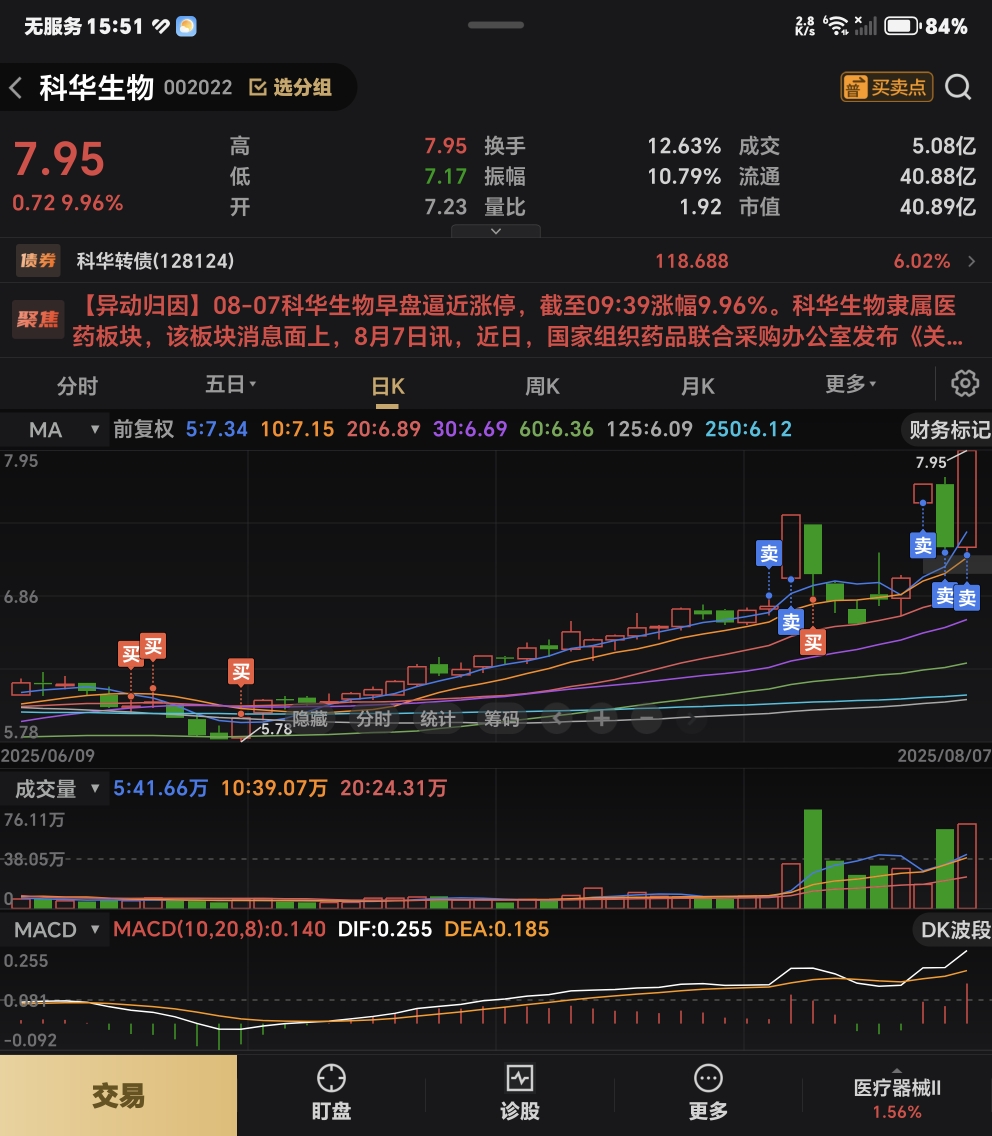Tap turnover rate 12.63%
The image size is (992, 1136).
point(683,146)
